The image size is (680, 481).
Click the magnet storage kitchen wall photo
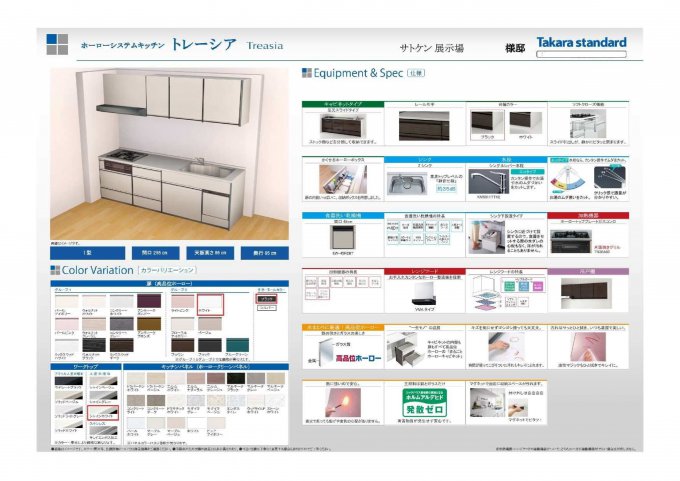(487, 402)
